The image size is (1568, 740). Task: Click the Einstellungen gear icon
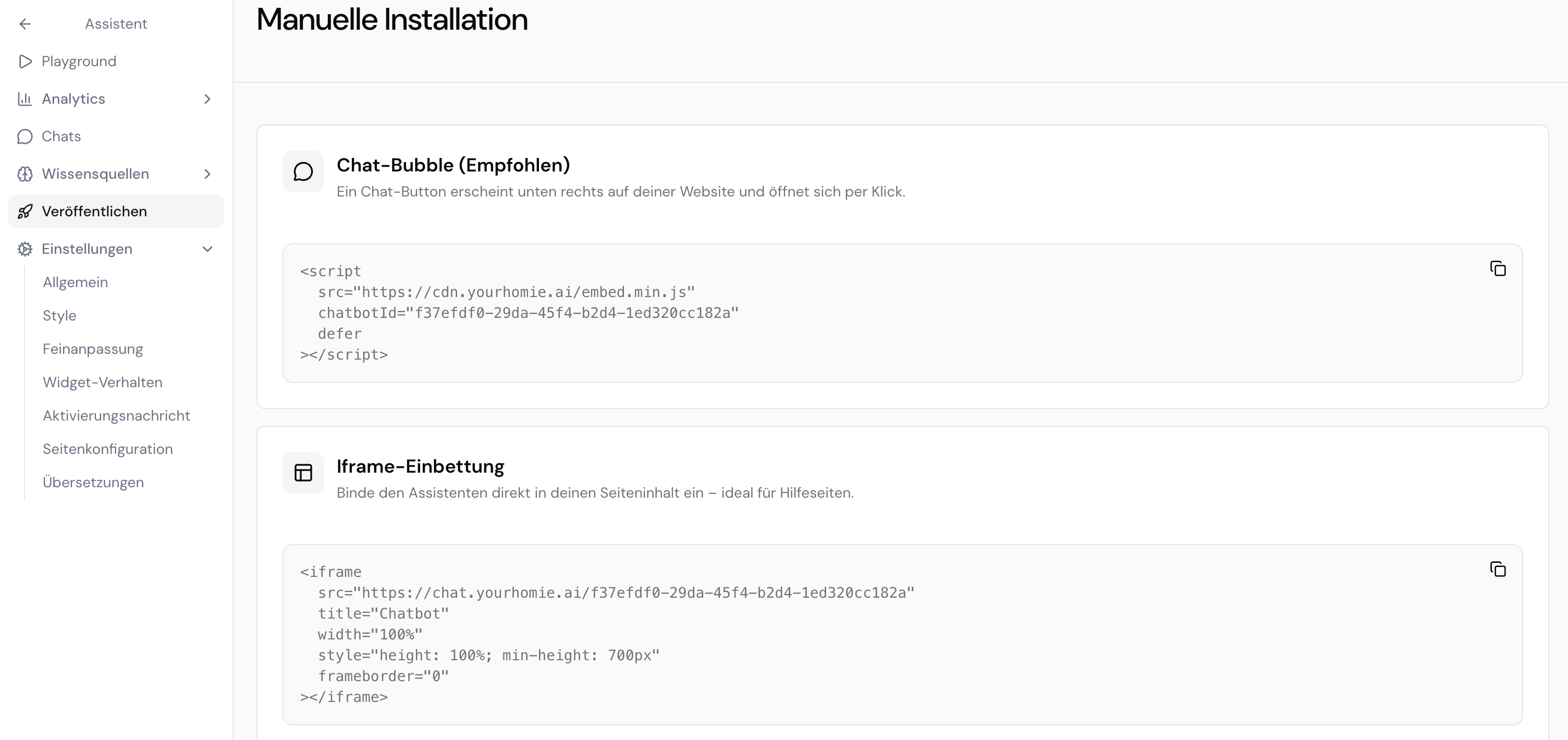pos(25,249)
